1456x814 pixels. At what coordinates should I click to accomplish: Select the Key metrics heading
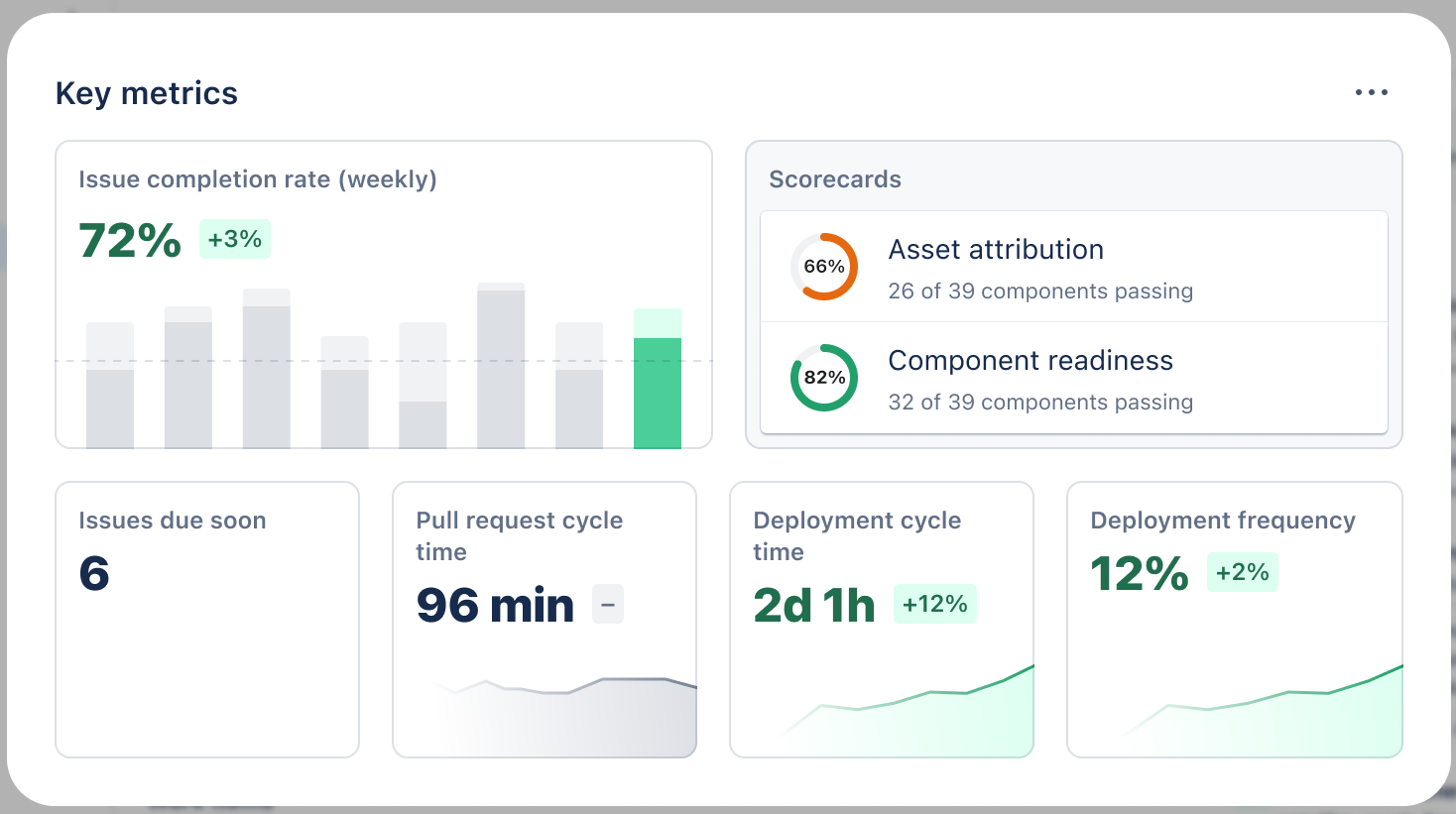point(146,92)
